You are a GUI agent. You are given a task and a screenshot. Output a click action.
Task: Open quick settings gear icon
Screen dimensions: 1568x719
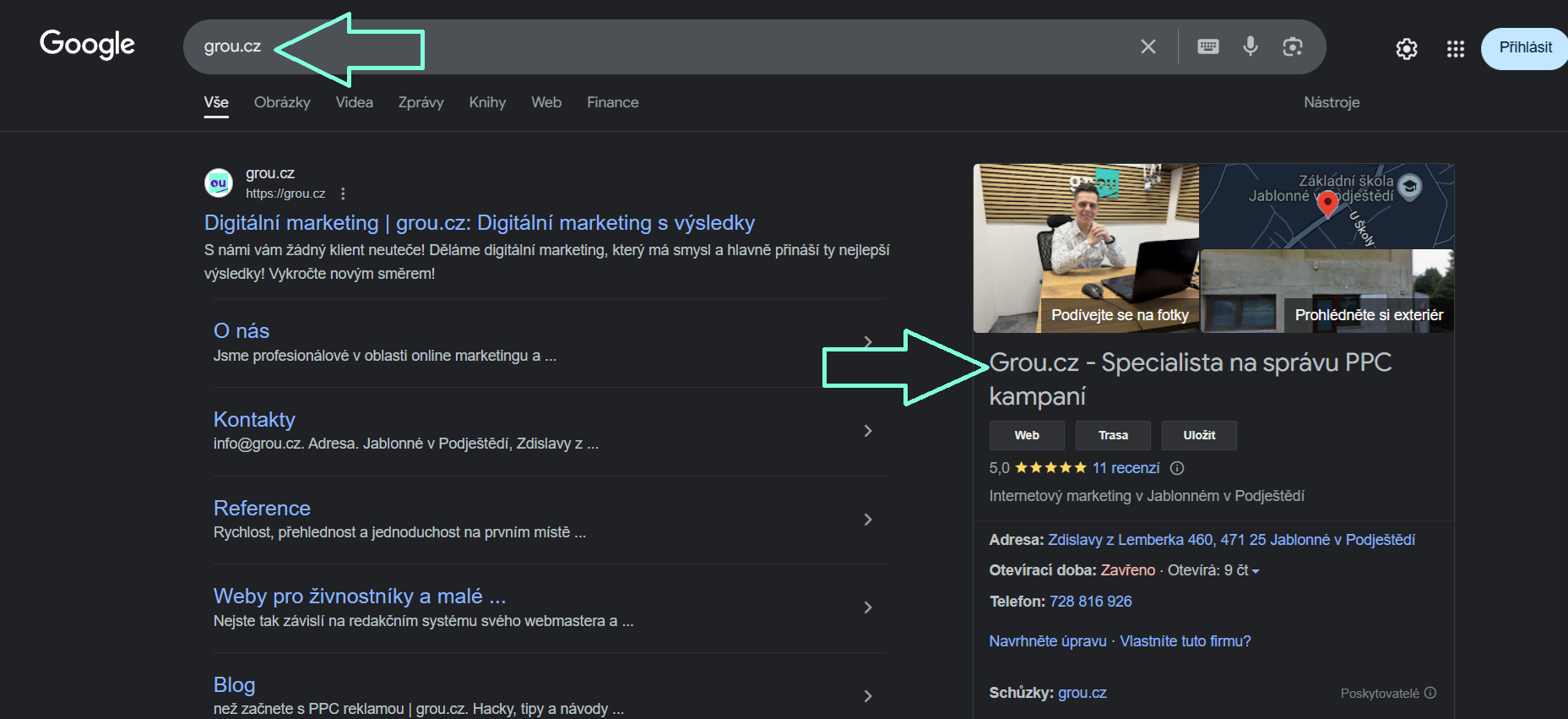tap(1406, 49)
